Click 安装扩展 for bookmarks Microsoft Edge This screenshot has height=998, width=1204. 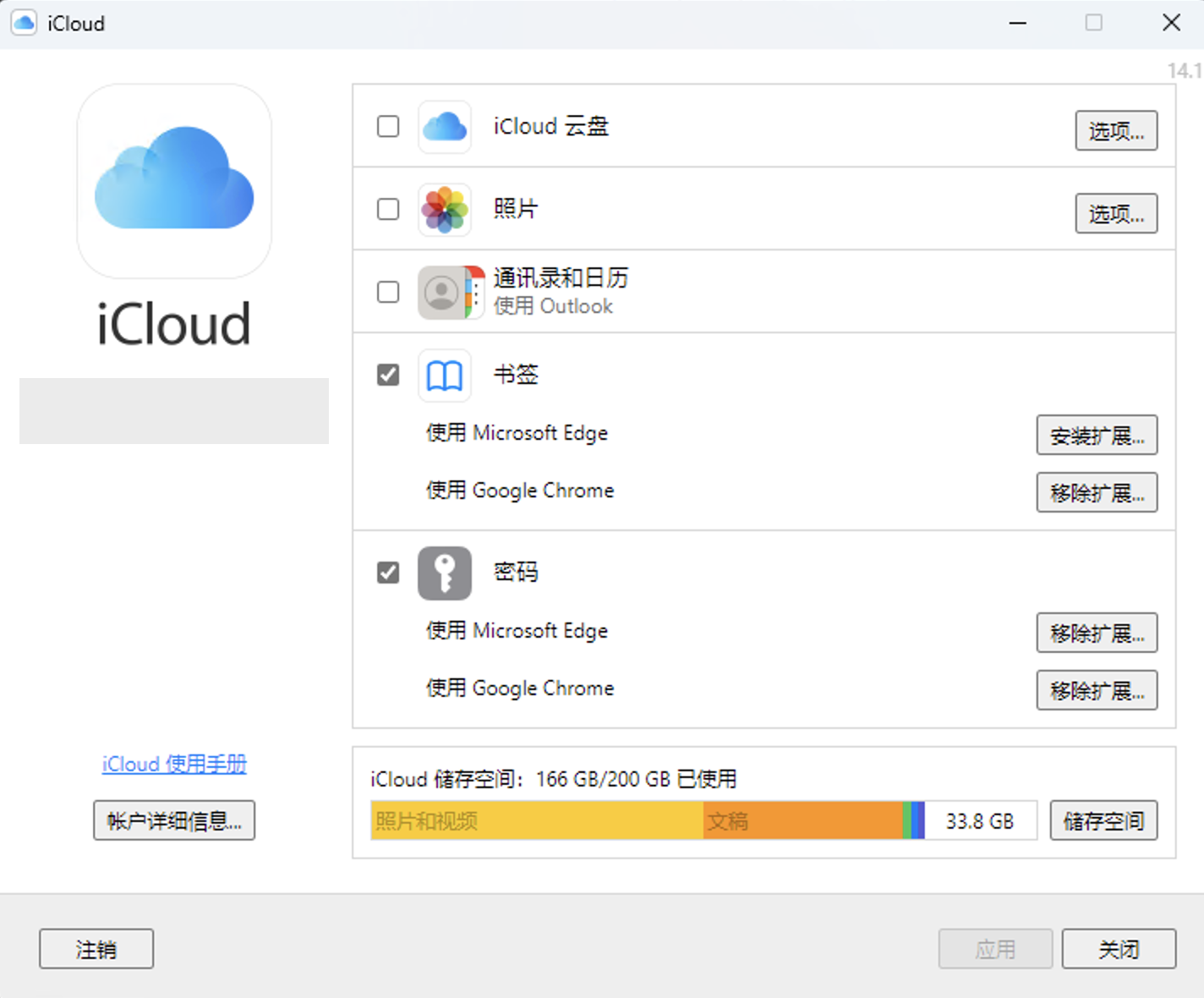[x=1097, y=436]
